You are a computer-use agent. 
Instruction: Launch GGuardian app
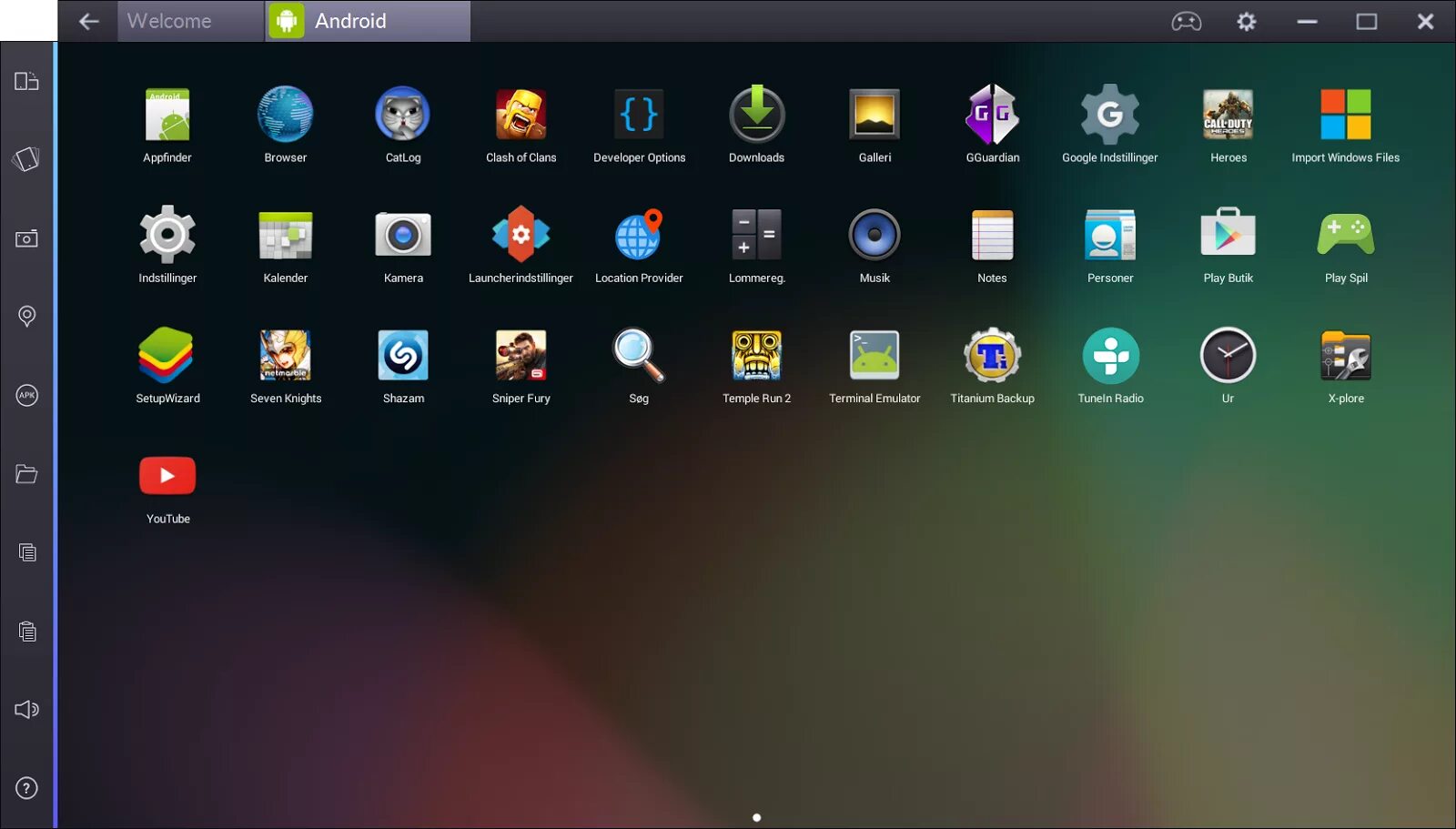pos(993,115)
